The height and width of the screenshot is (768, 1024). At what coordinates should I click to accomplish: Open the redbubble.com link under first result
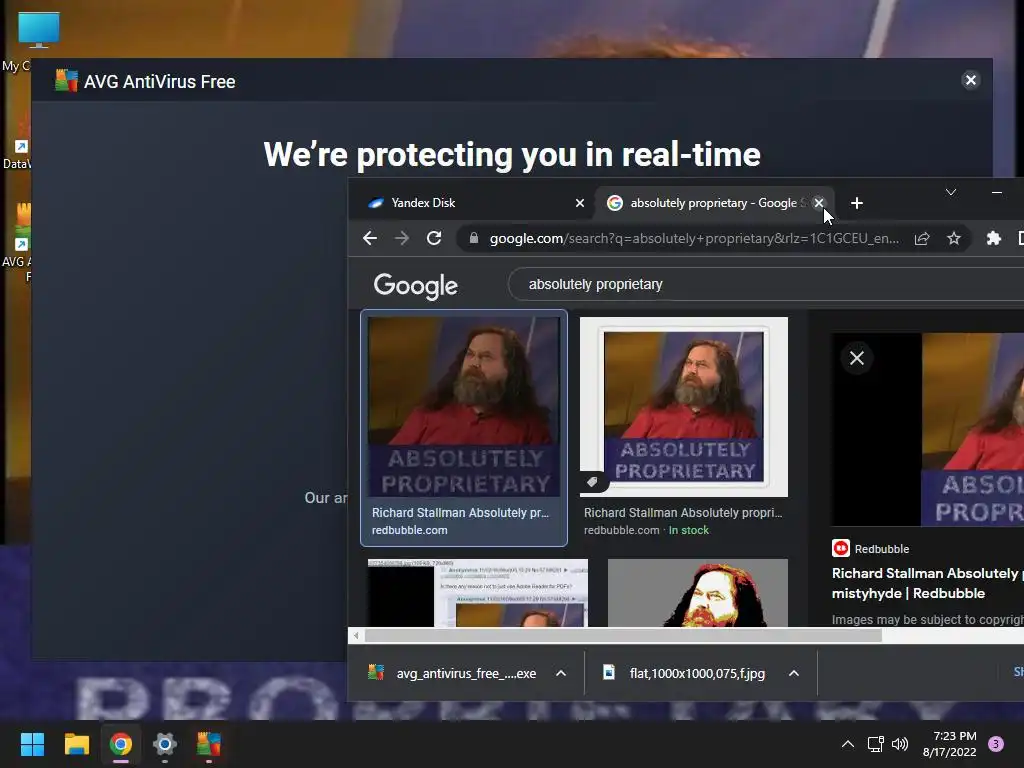point(409,530)
